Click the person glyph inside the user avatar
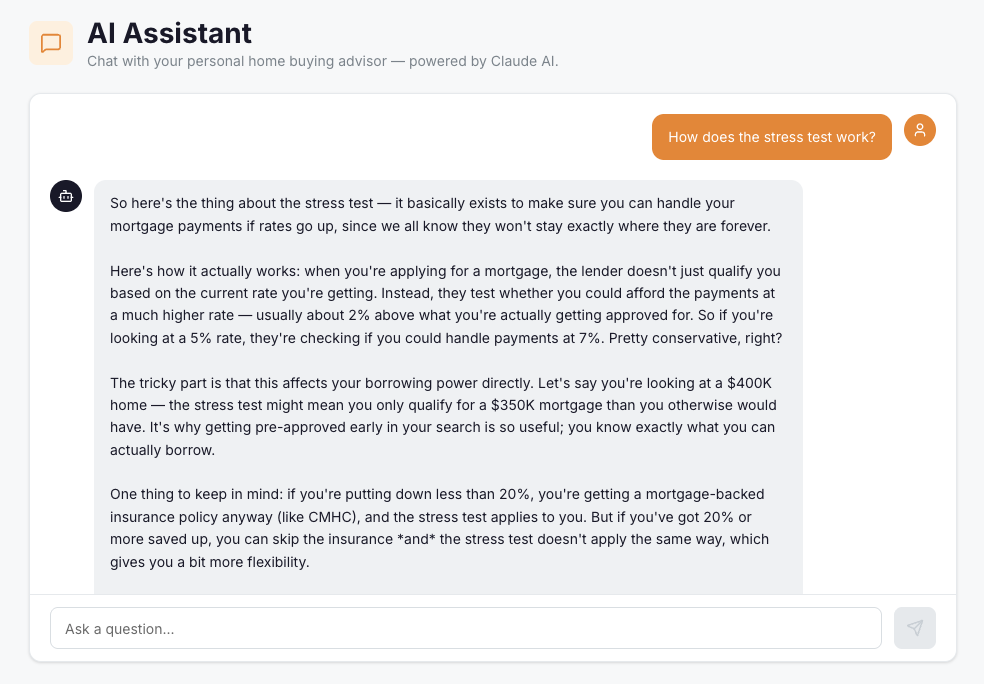The height and width of the screenshot is (684, 984). pyautogui.click(x=920, y=130)
